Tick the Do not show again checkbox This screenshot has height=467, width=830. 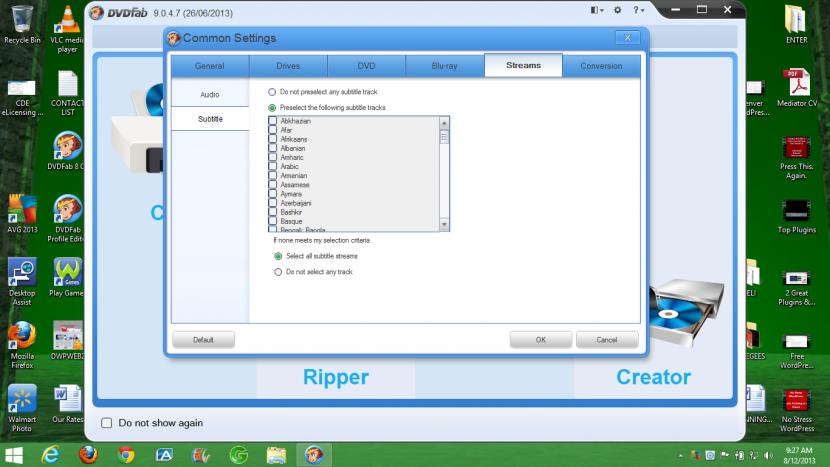click(x=106, y=423)
